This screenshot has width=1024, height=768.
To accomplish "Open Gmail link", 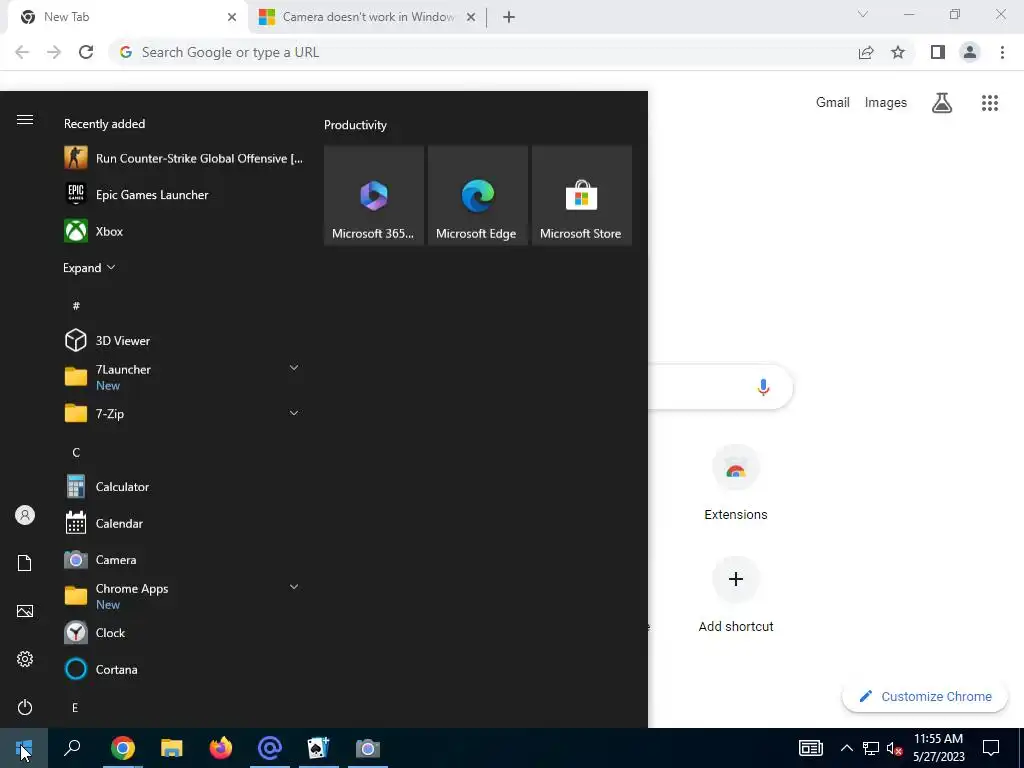I will (833, 103).
